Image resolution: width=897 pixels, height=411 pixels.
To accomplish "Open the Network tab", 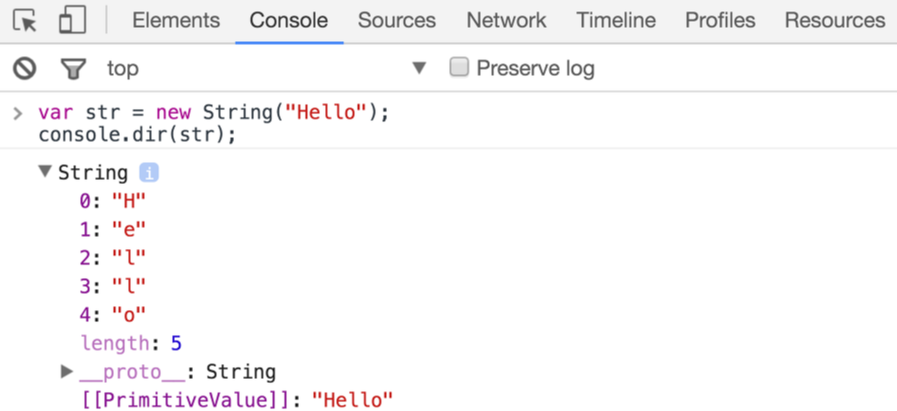I will [506, 21].
